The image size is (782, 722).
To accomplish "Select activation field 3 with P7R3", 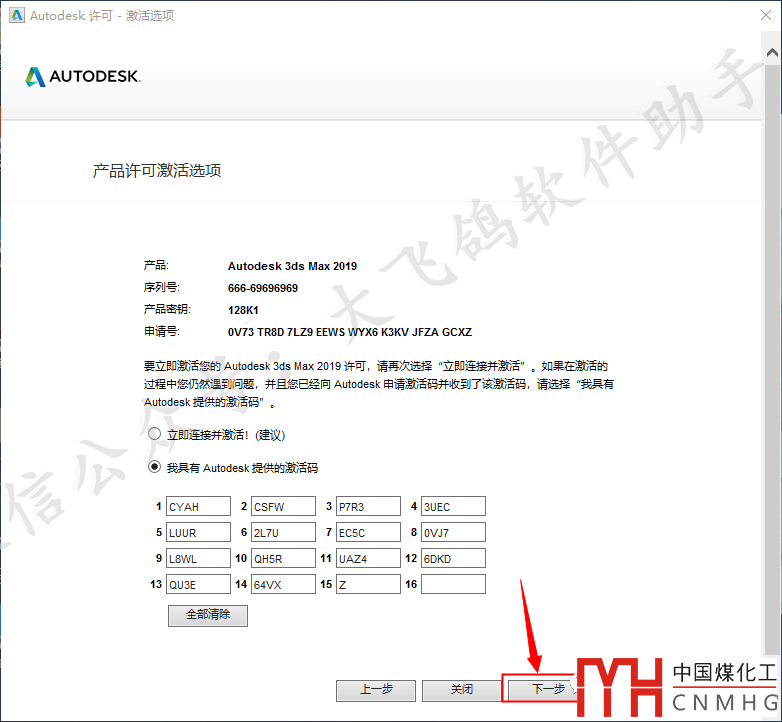I will point(368,507).
